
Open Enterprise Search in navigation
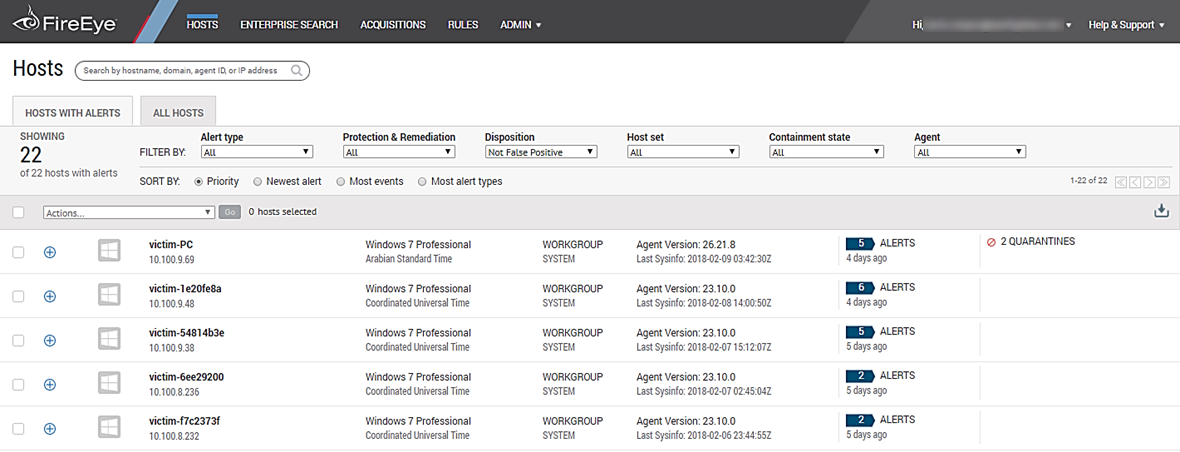[289, 25]
